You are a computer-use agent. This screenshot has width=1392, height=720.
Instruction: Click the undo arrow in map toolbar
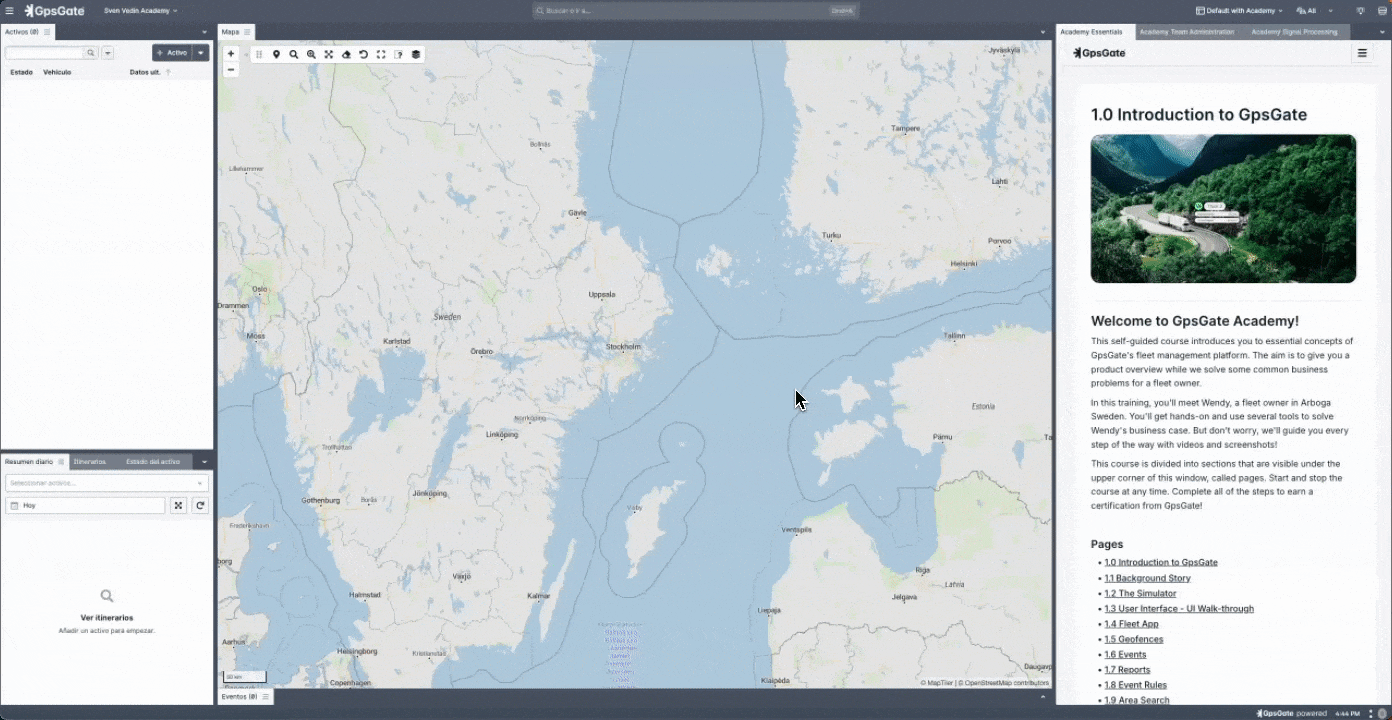click(363, 55)
